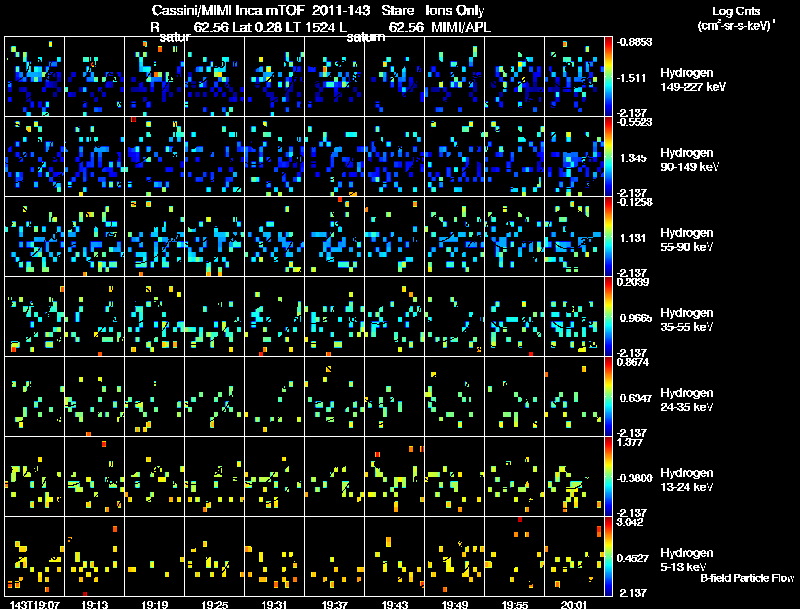Screen dimensions: 800x609
Task: Click the Hydrogen 13-24 keV panel at 19:13
Action: (94, 477)
